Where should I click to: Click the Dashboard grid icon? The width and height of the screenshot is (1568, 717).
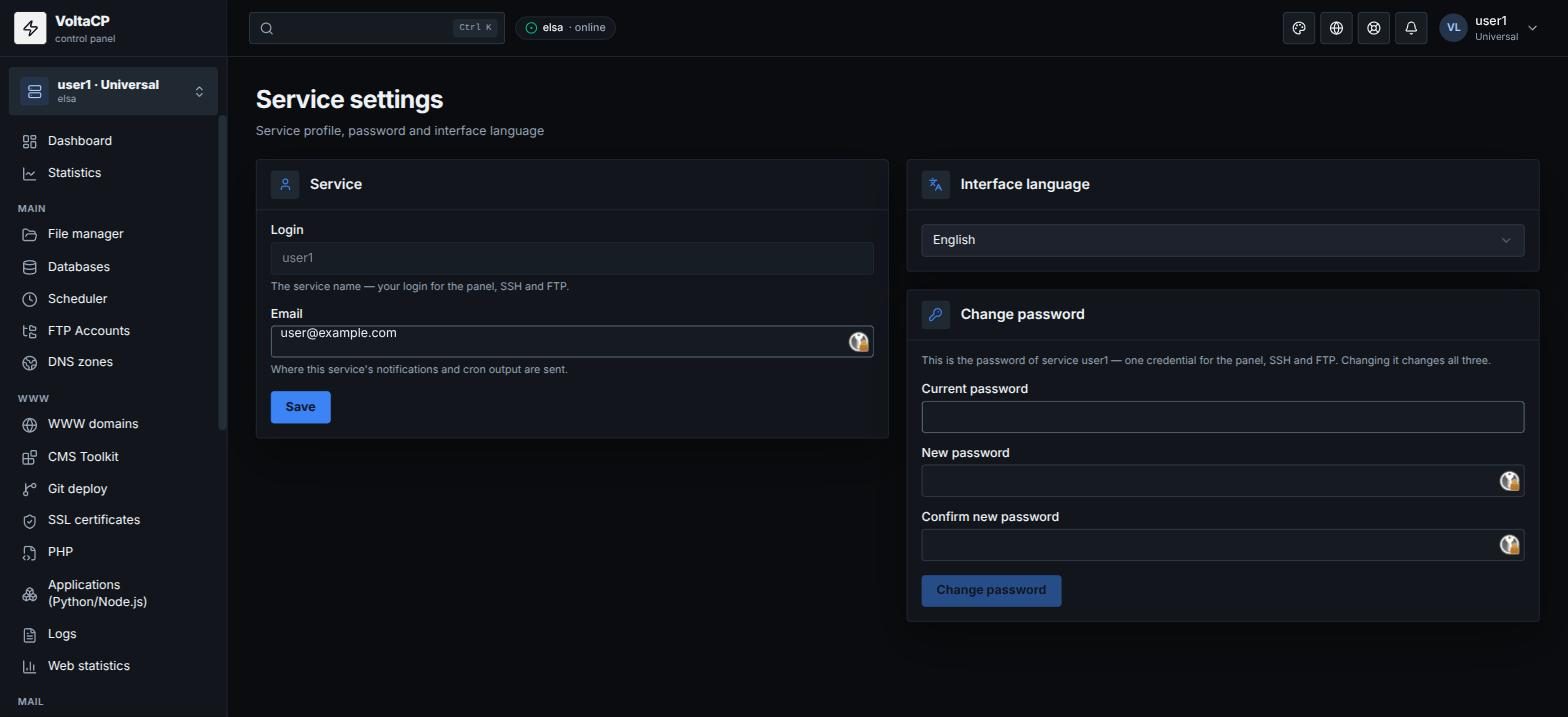[30, 141]
